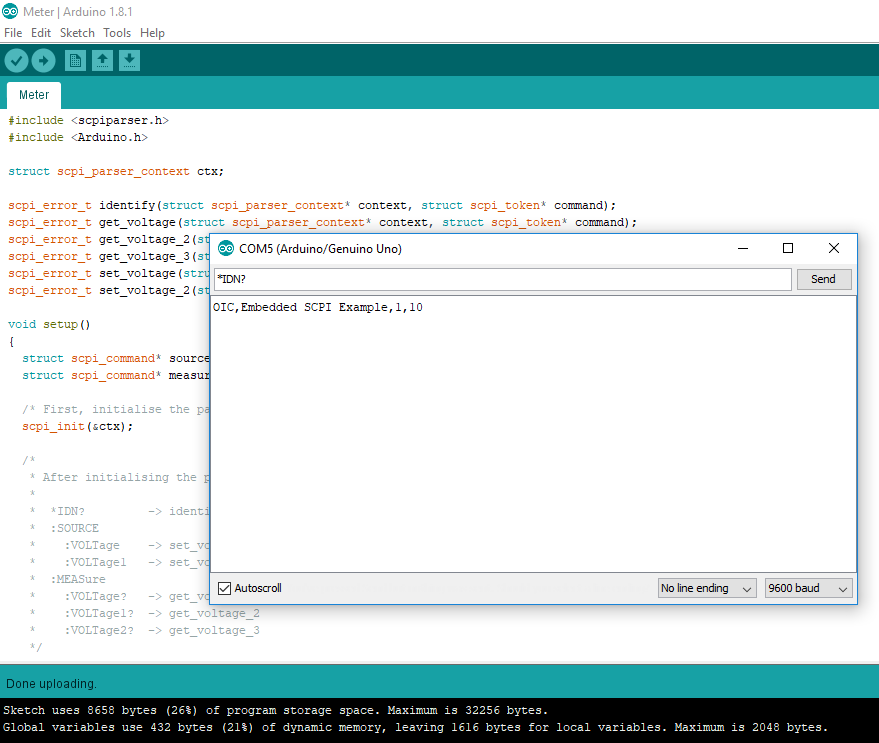Minimize the COM5 serial monitor window
This screenshot has height=743, width=879.
tap(742, 248)
